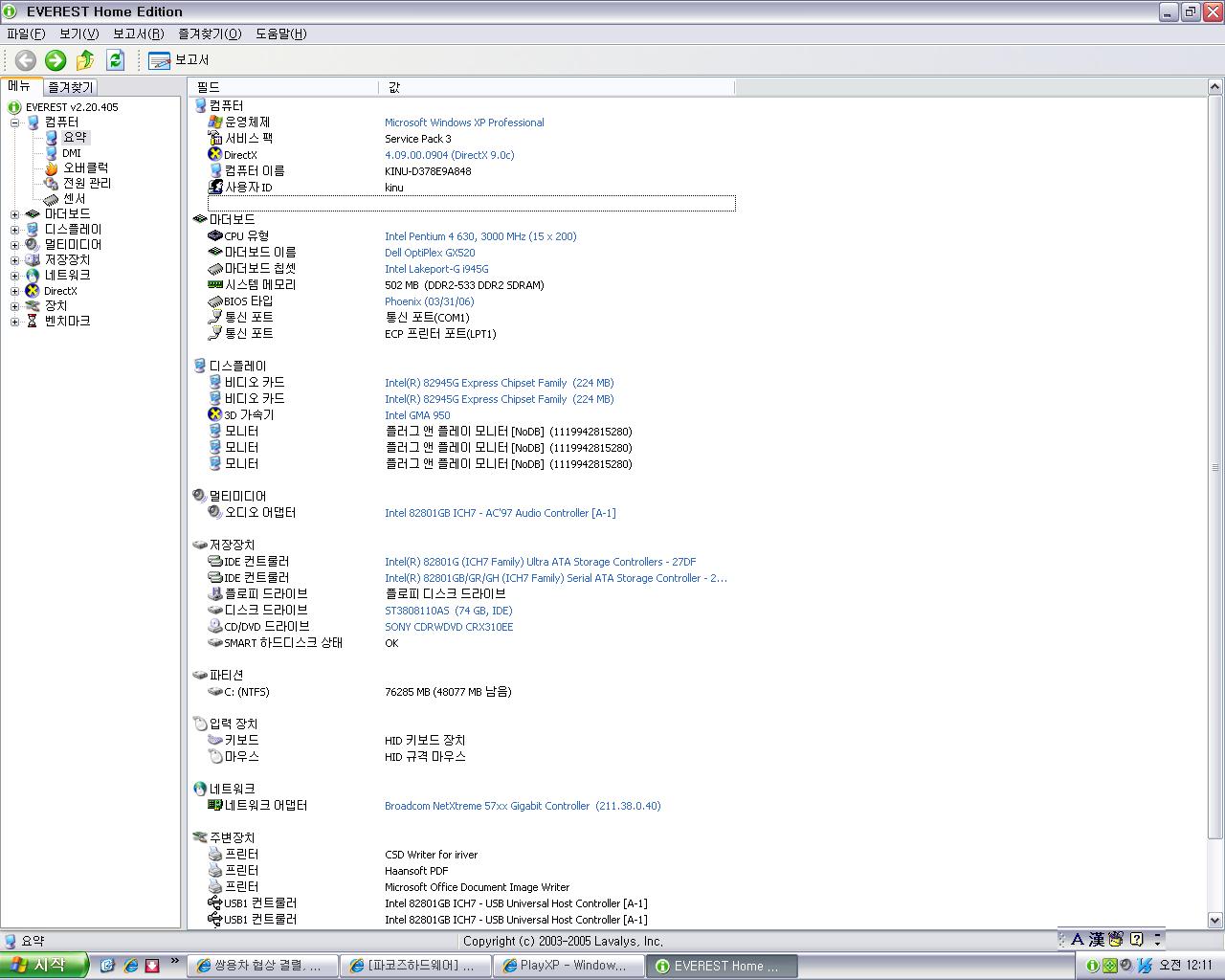Screen dimensions: 1225x980
Task: Select EVEREST v2.20.405 root tree node
Action: [x=72, y=107]
